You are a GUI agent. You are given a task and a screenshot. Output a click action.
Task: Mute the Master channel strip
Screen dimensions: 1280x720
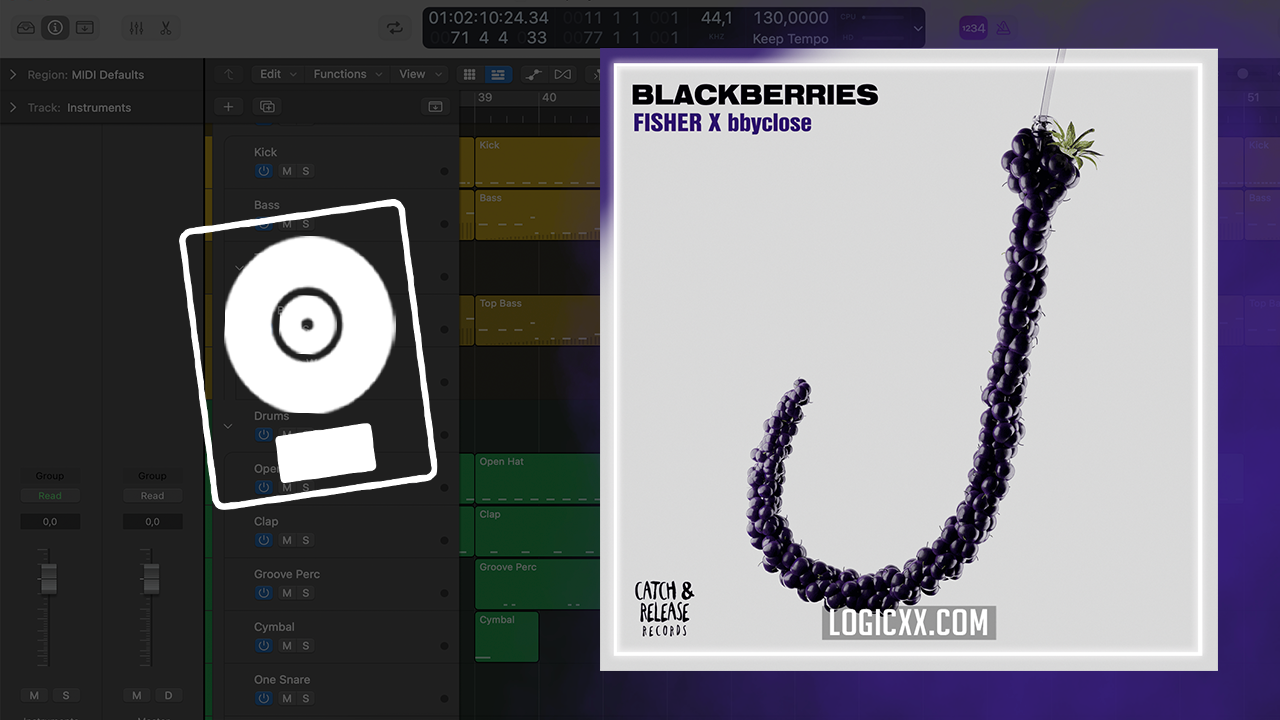tap(137, 695)
